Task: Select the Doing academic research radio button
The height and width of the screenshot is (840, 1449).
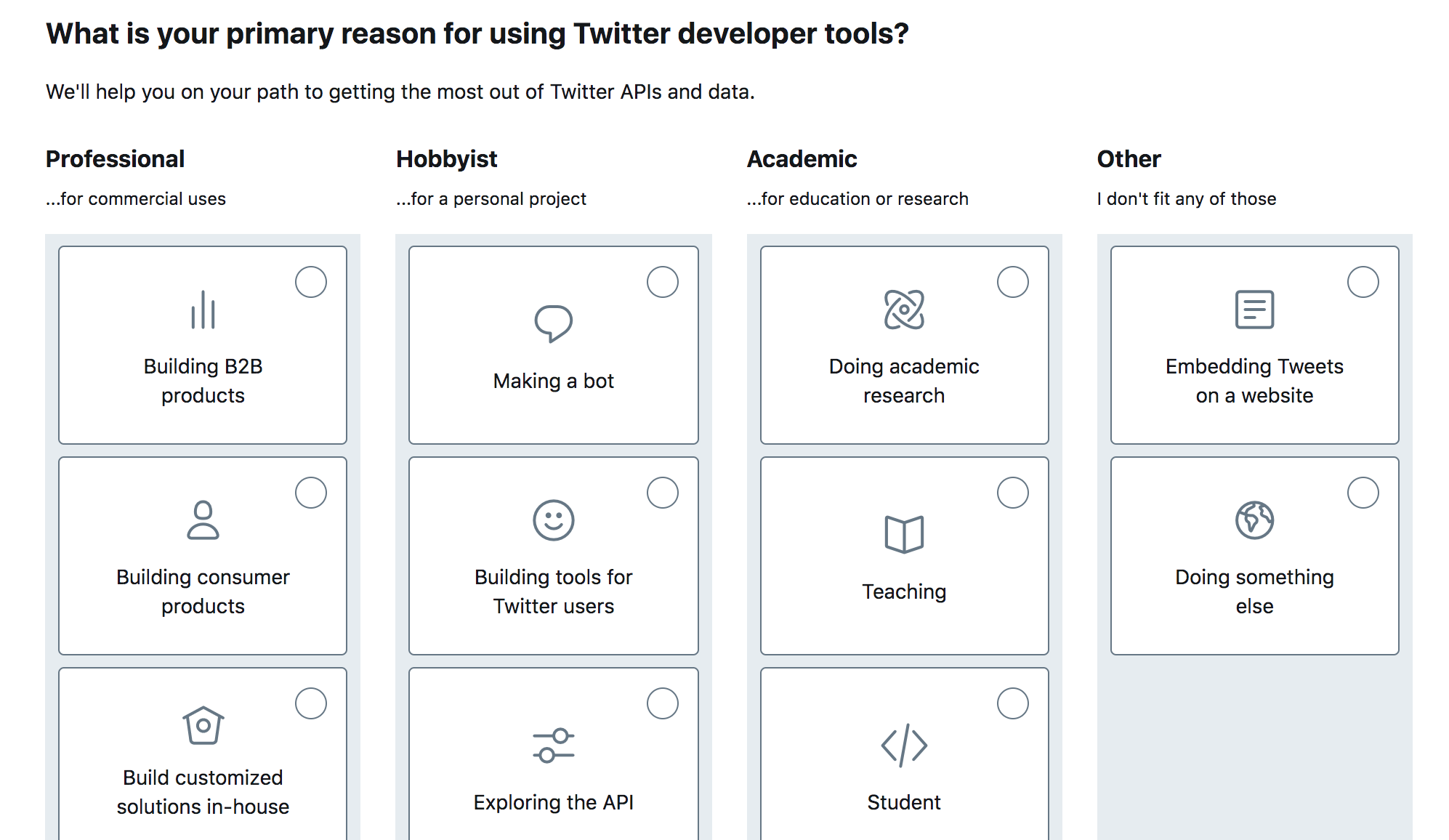Action: (1012, 282)
